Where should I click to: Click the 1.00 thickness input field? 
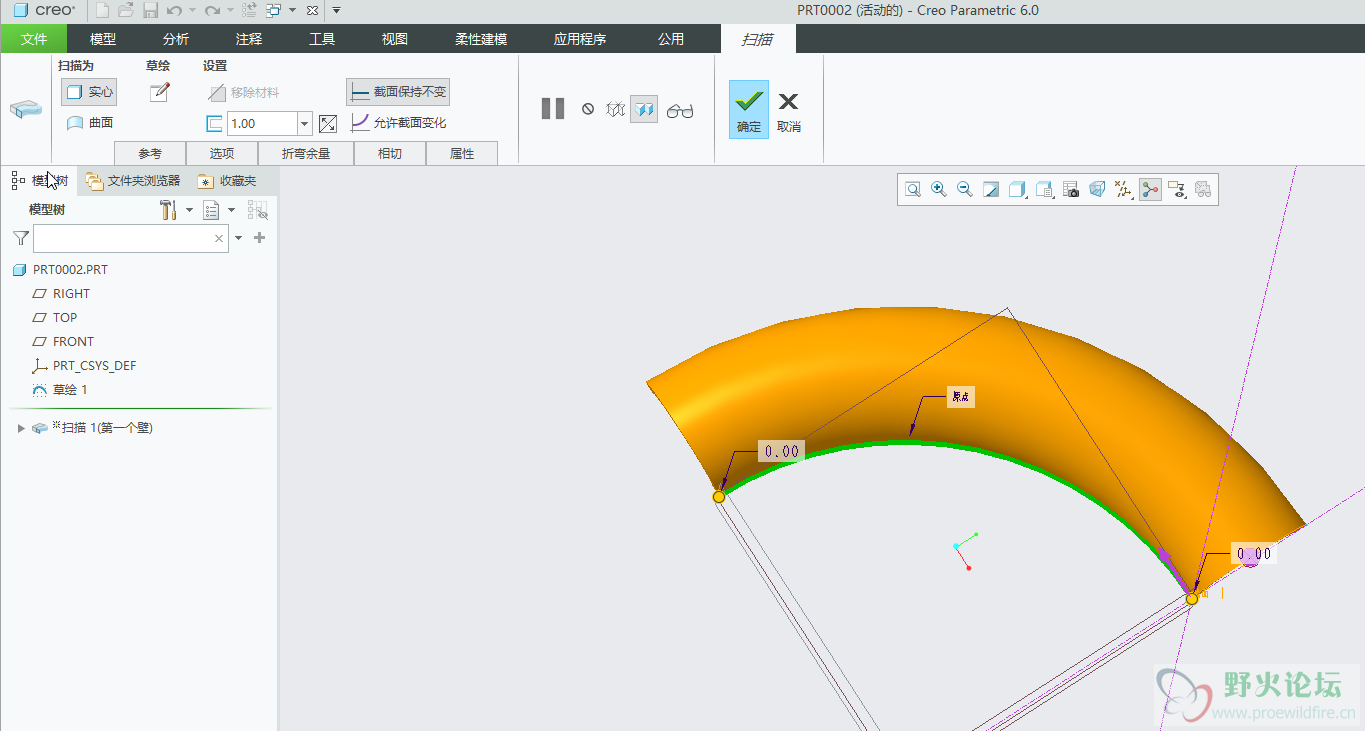click(262, 124)
